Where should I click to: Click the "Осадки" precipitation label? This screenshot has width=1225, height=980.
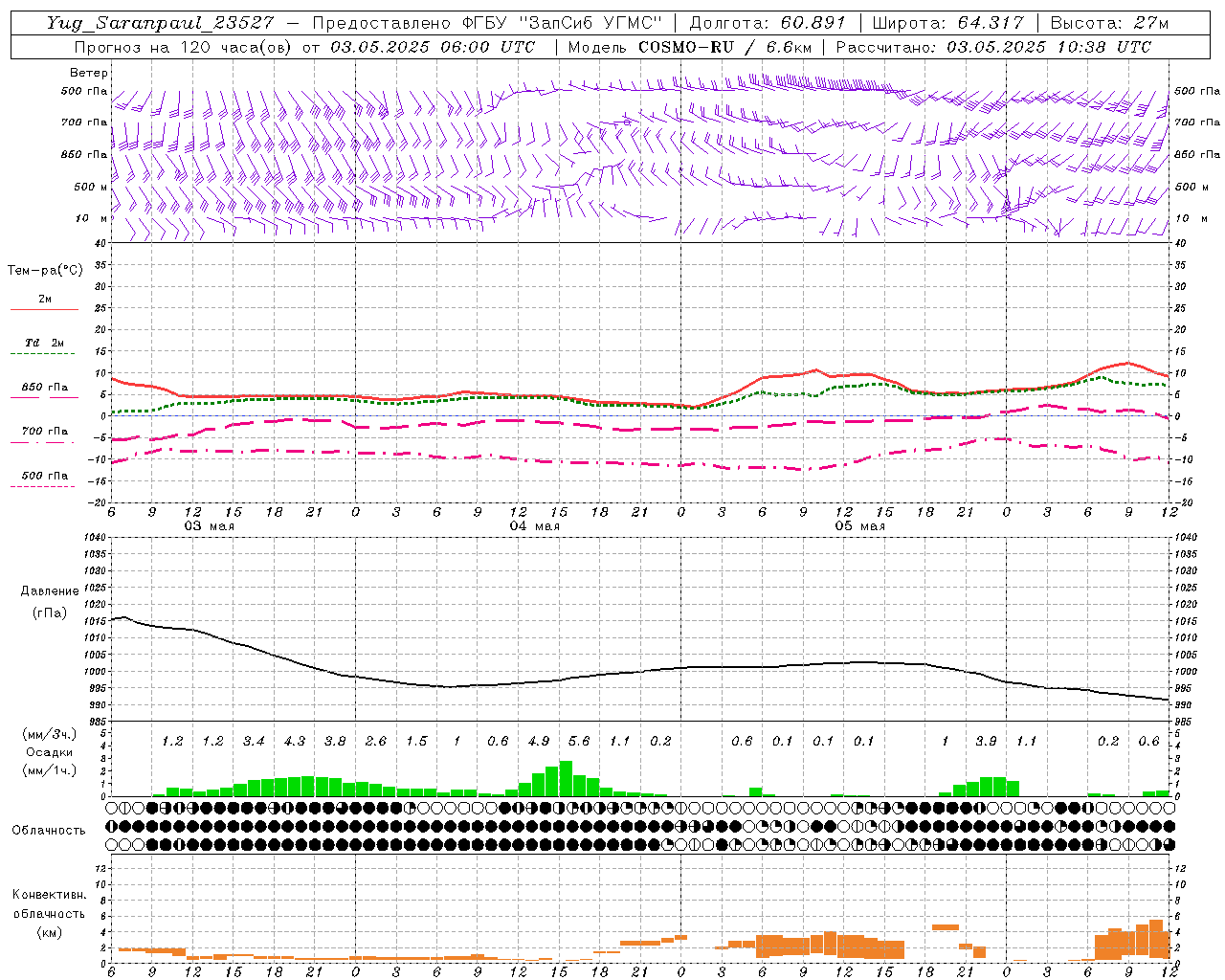tap(49, 752)
